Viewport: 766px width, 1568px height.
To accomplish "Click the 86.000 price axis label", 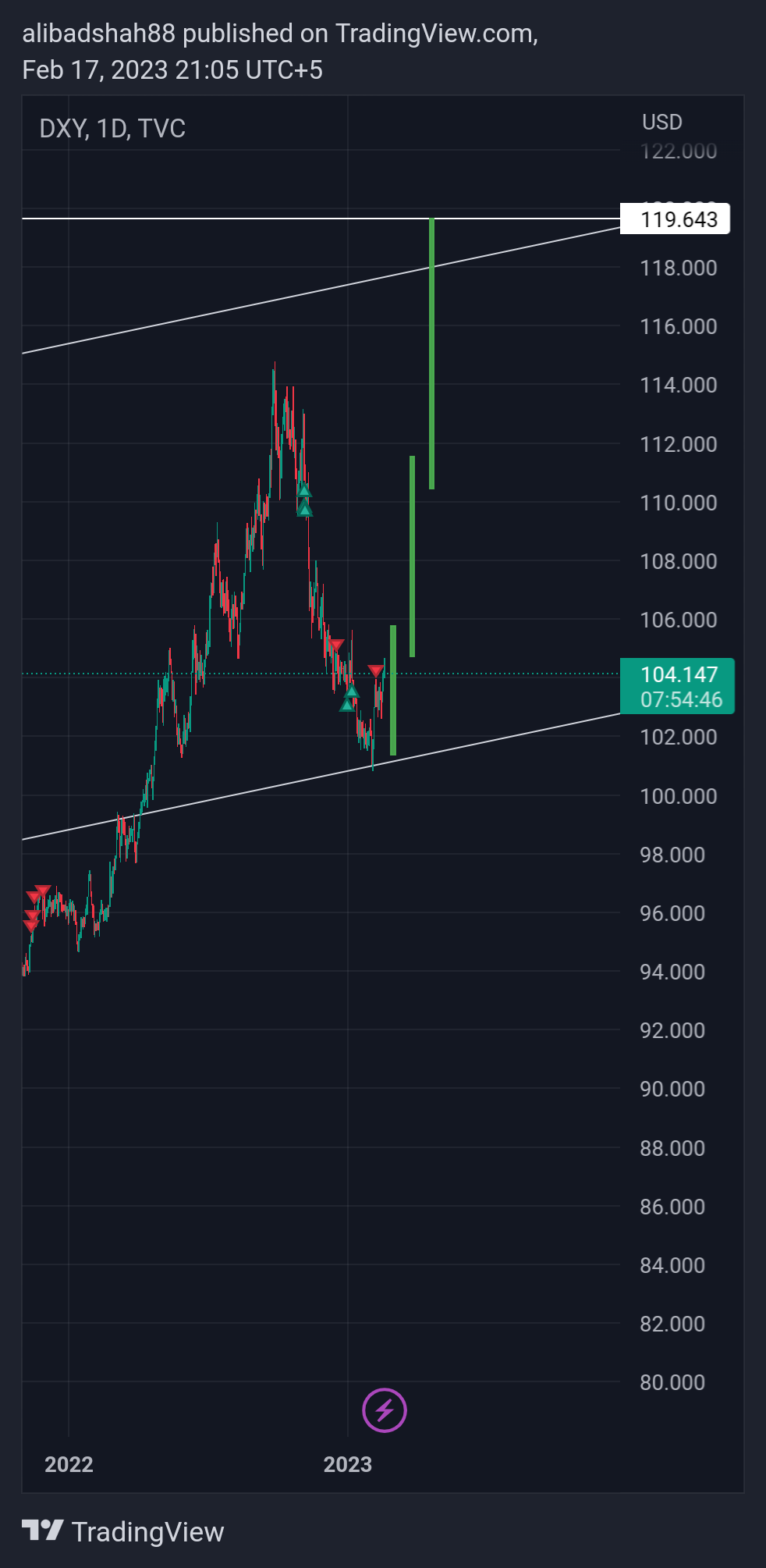I will pyautogui.click(x=672, y=1207).
